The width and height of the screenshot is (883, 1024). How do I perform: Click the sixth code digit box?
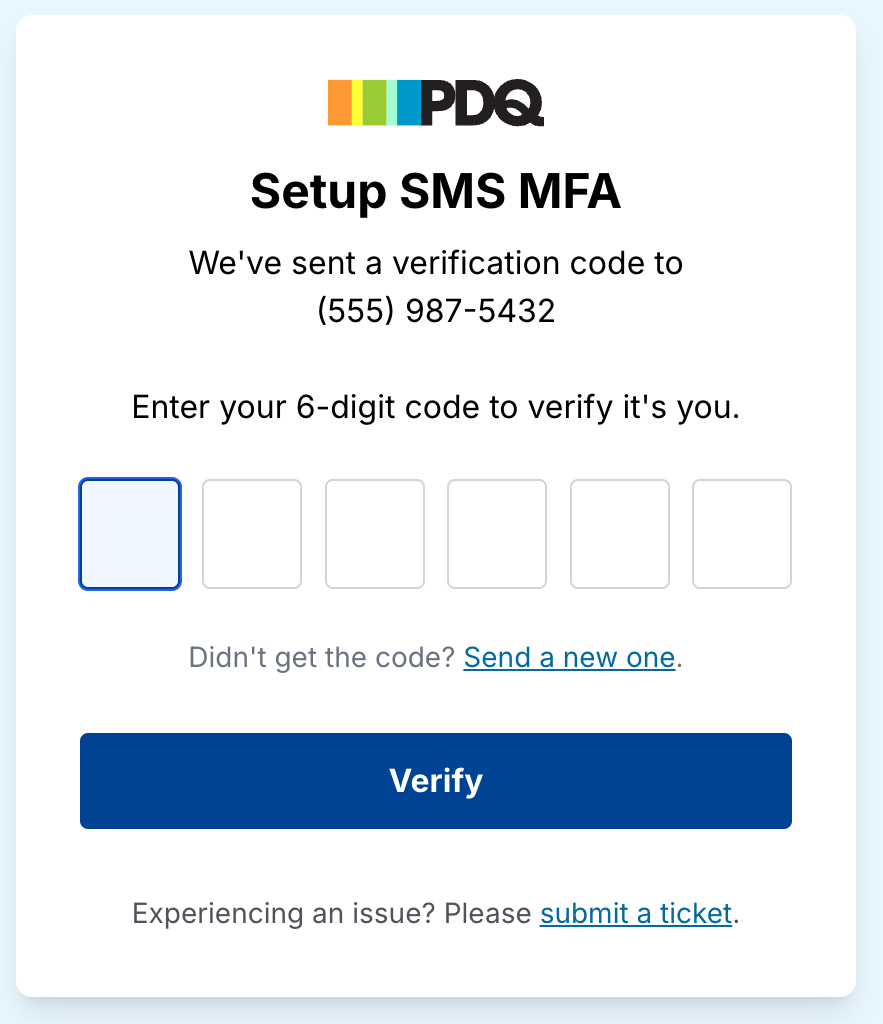742,534
